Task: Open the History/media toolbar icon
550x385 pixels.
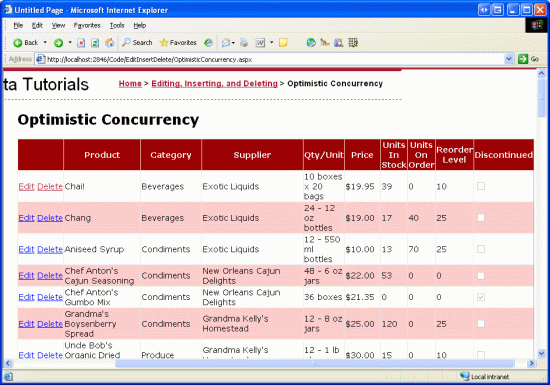Action: [208, 43]
